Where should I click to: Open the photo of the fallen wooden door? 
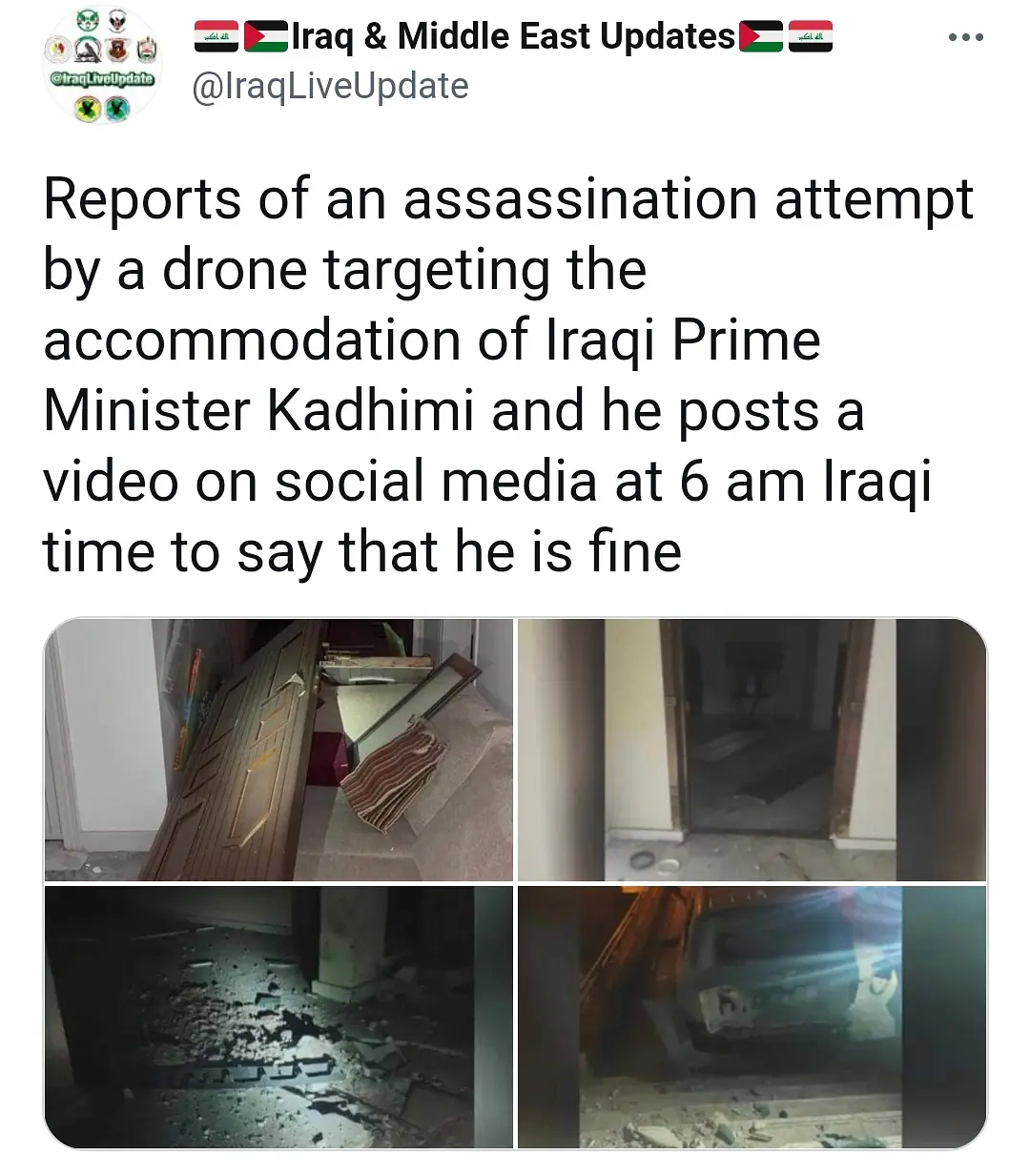(x=278, y=749)
